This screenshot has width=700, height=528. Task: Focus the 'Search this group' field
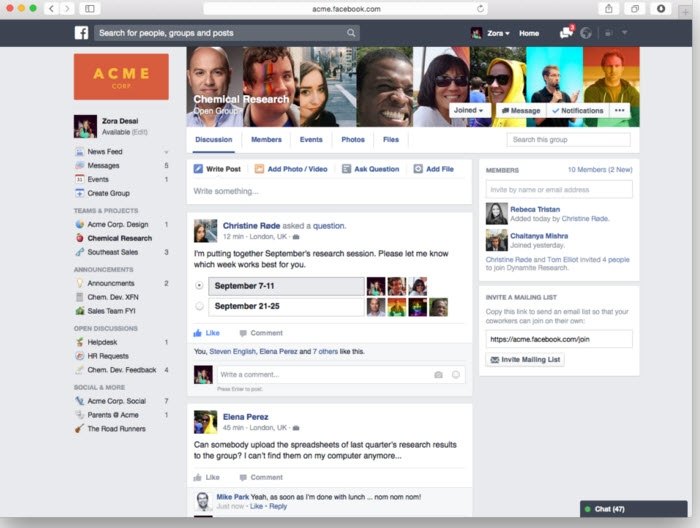[568, 140]
